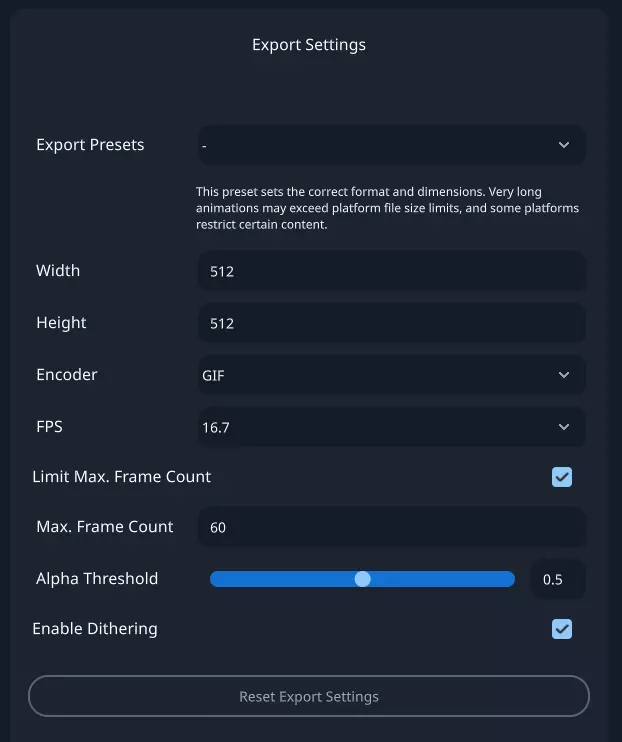Click the Export Settings heading
This screenshot has width=622, height=742.
[309, 45]
